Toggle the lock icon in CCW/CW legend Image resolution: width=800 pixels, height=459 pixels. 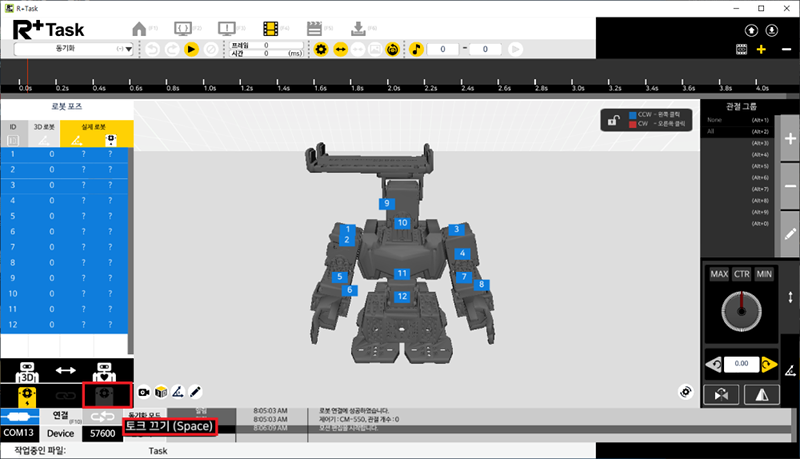point(610,121)
